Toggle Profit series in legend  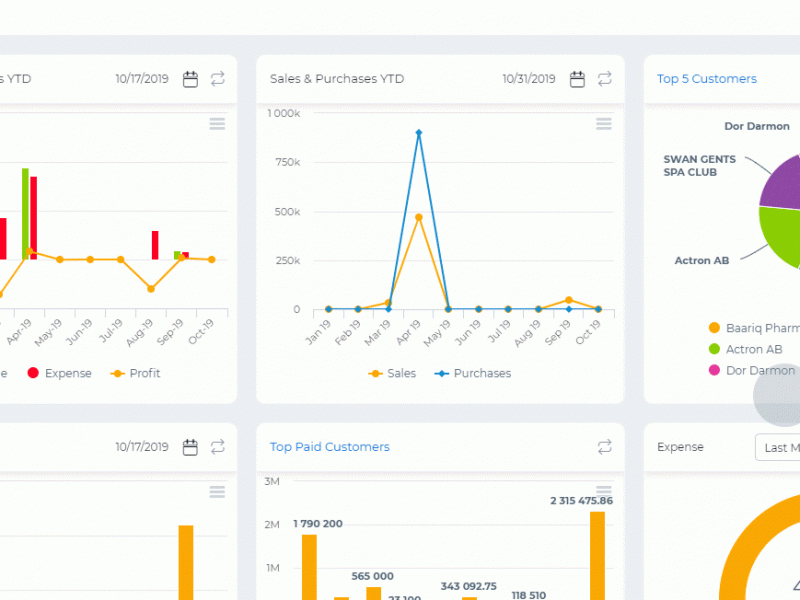pos(135,373)
